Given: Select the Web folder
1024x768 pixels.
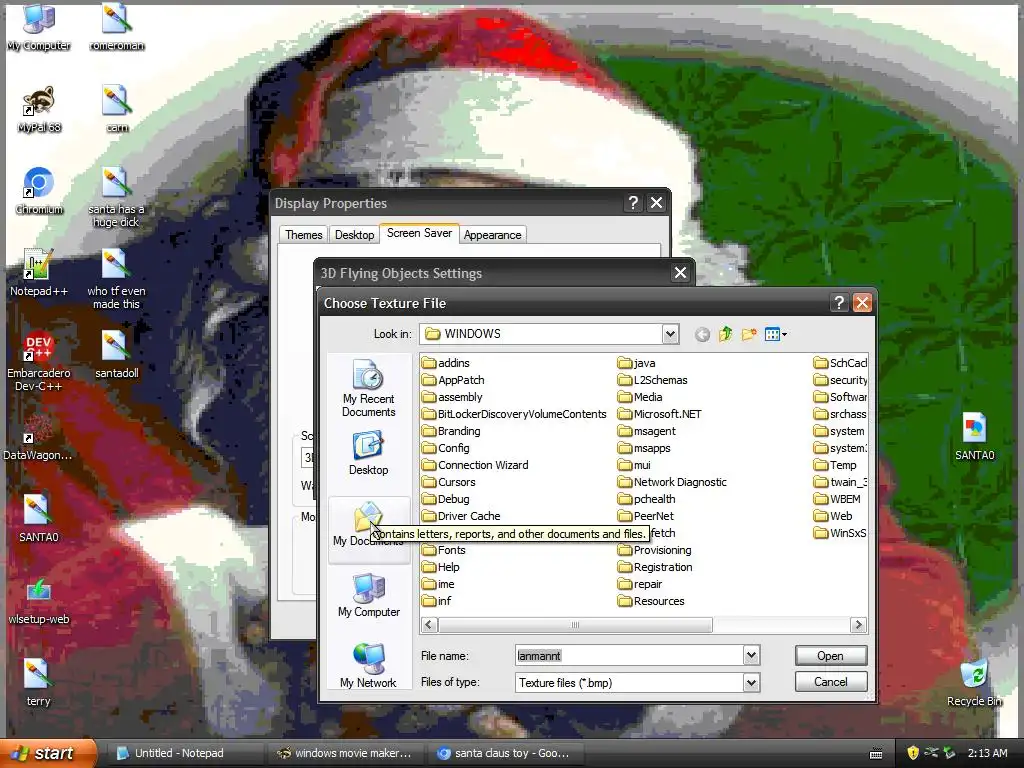Looking at the screenshot, I should 833,516.
